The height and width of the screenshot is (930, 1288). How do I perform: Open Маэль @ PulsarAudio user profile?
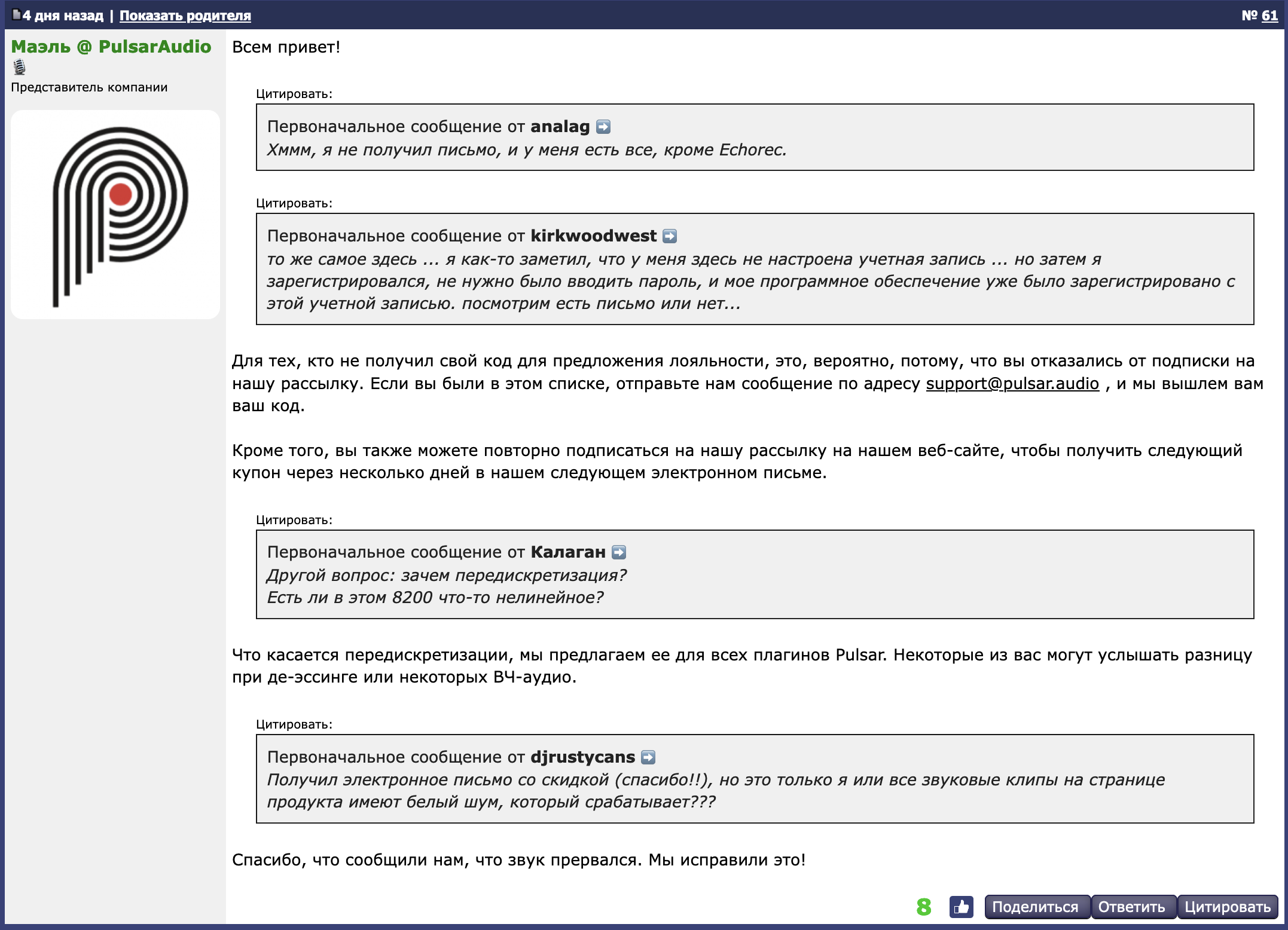click(111, 47)
